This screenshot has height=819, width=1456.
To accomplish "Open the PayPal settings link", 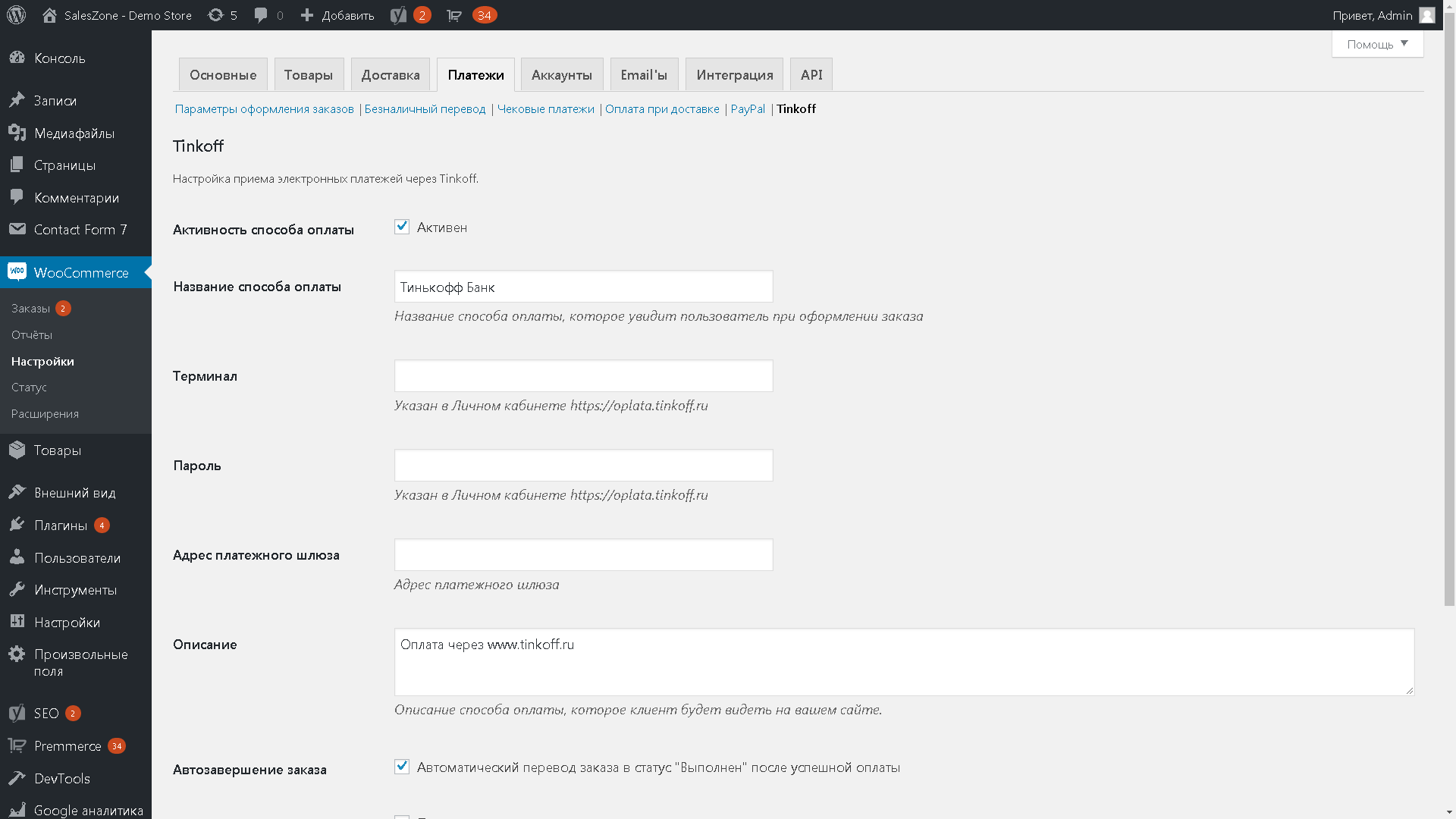I will point(748,108).
